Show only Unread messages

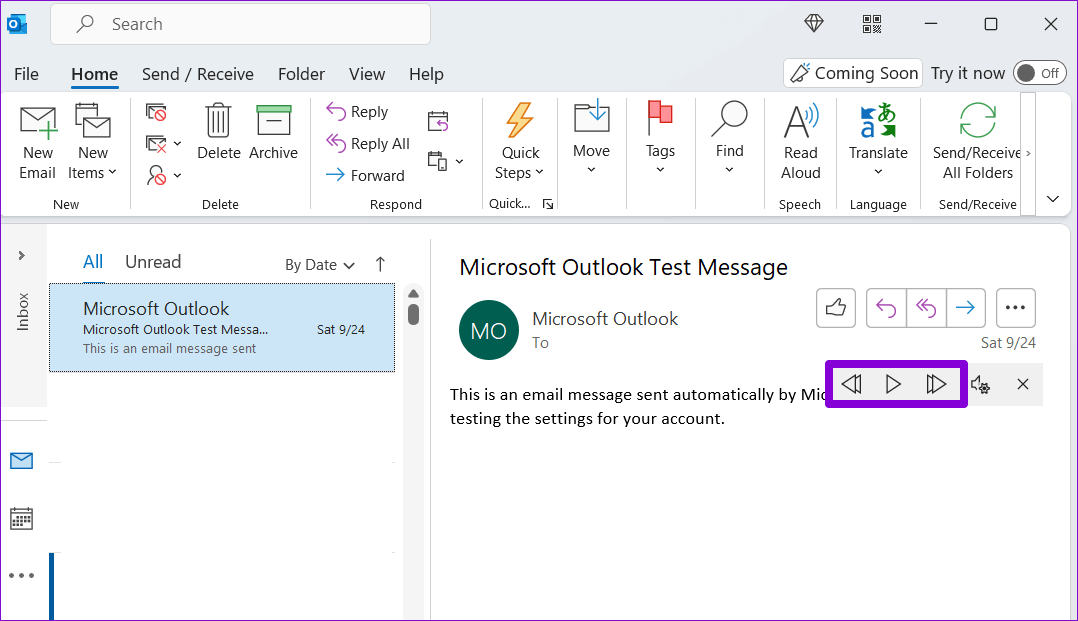pos(153,262)
